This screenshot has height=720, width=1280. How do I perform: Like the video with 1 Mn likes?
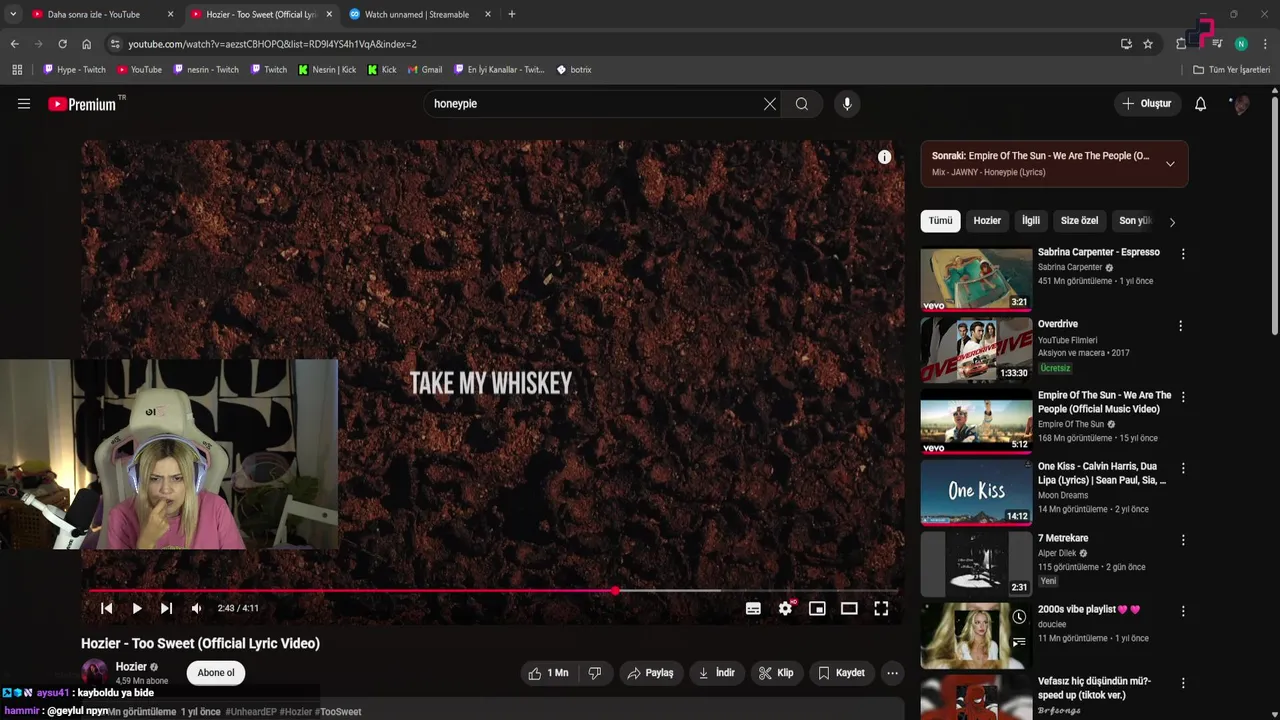click(548, 673)
